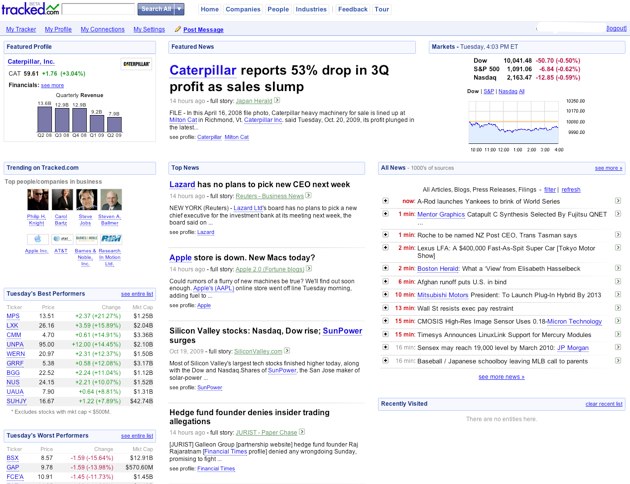
Task: Open the Tour menu item
Action: pos(382,9)
